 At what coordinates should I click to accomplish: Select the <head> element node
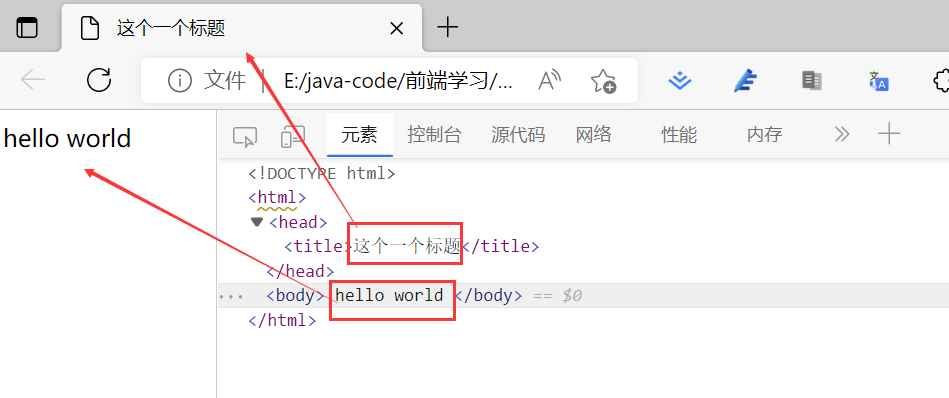pos(298,223)
